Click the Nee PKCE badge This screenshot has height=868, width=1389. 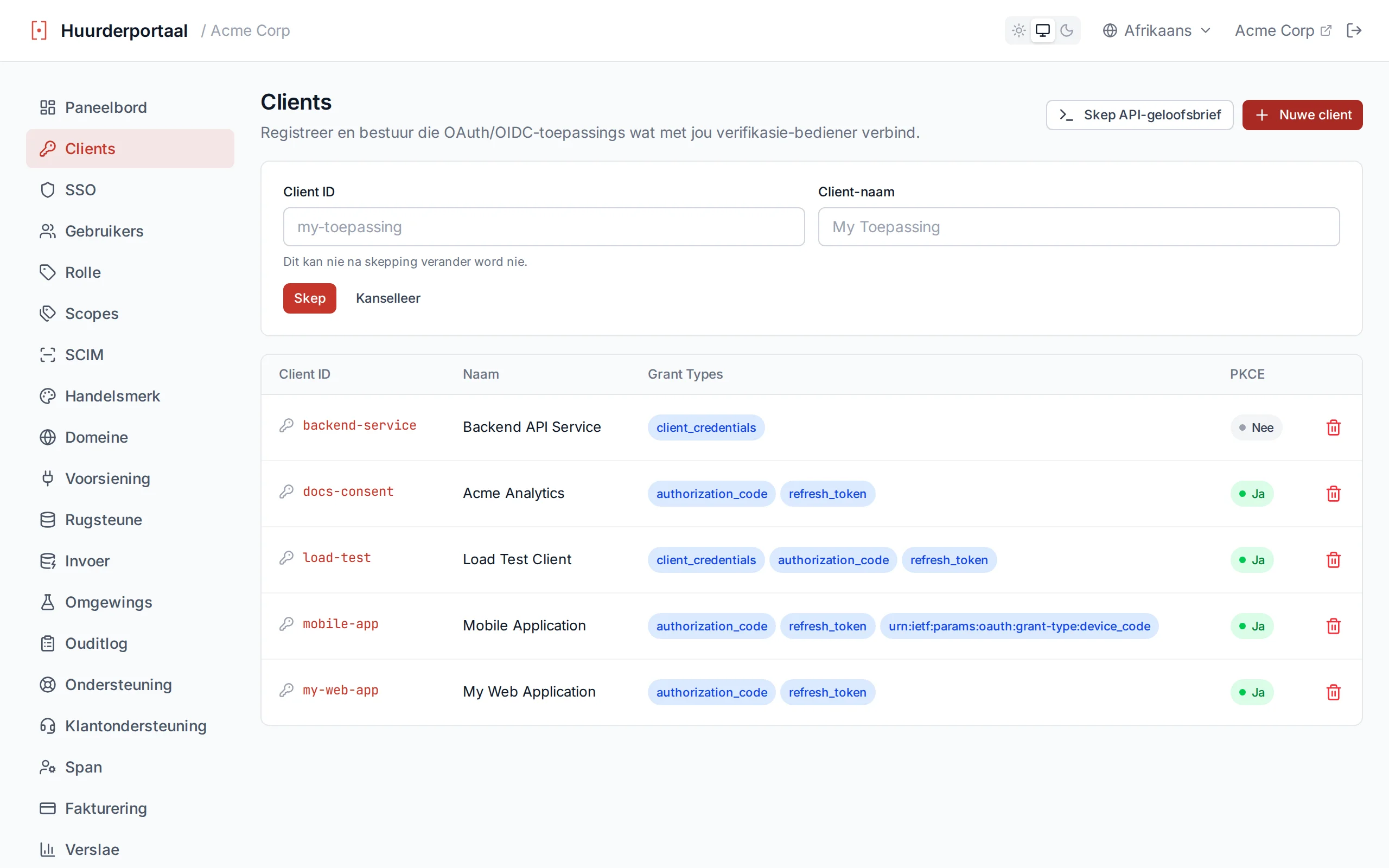(x=1256, y=427)
